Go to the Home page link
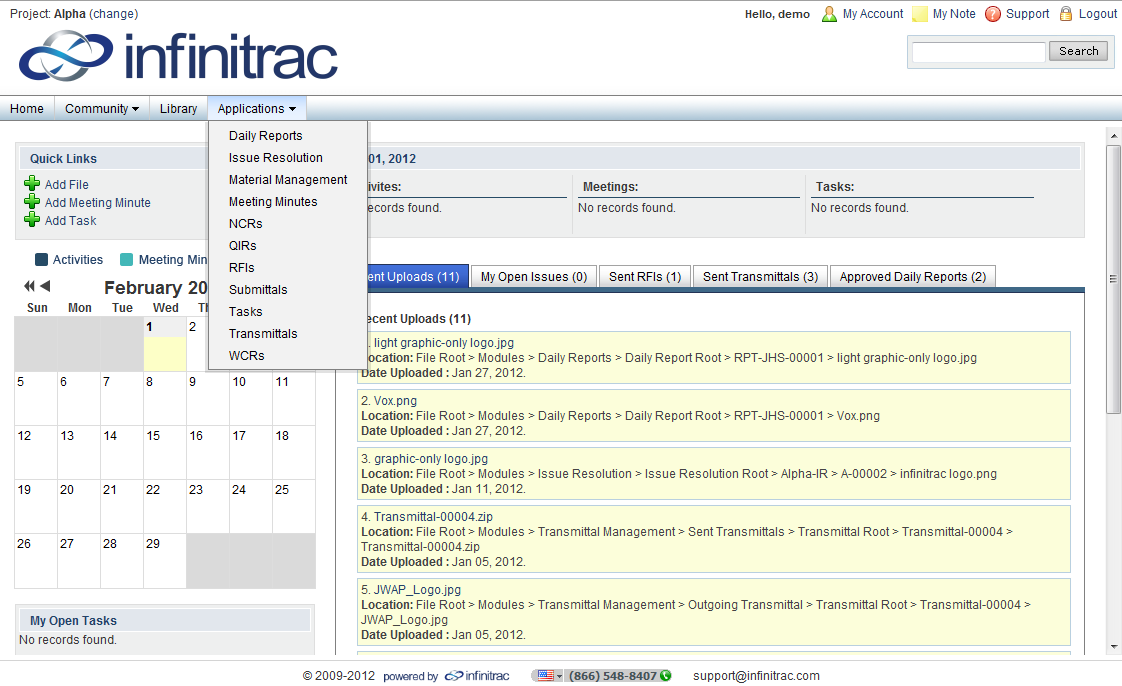 [27, 108]
